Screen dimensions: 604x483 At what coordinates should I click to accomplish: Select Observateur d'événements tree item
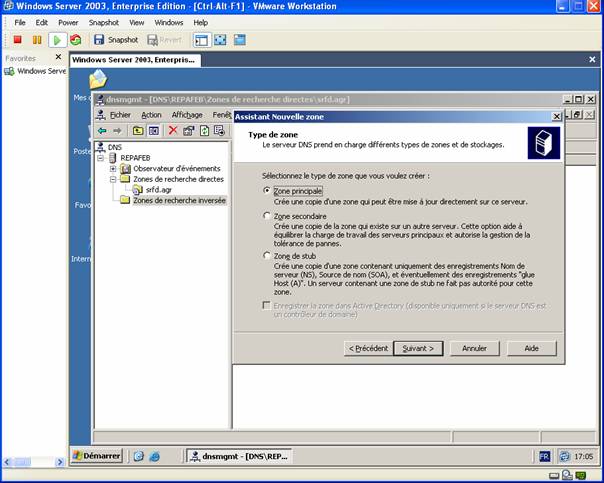click(176, 169)
